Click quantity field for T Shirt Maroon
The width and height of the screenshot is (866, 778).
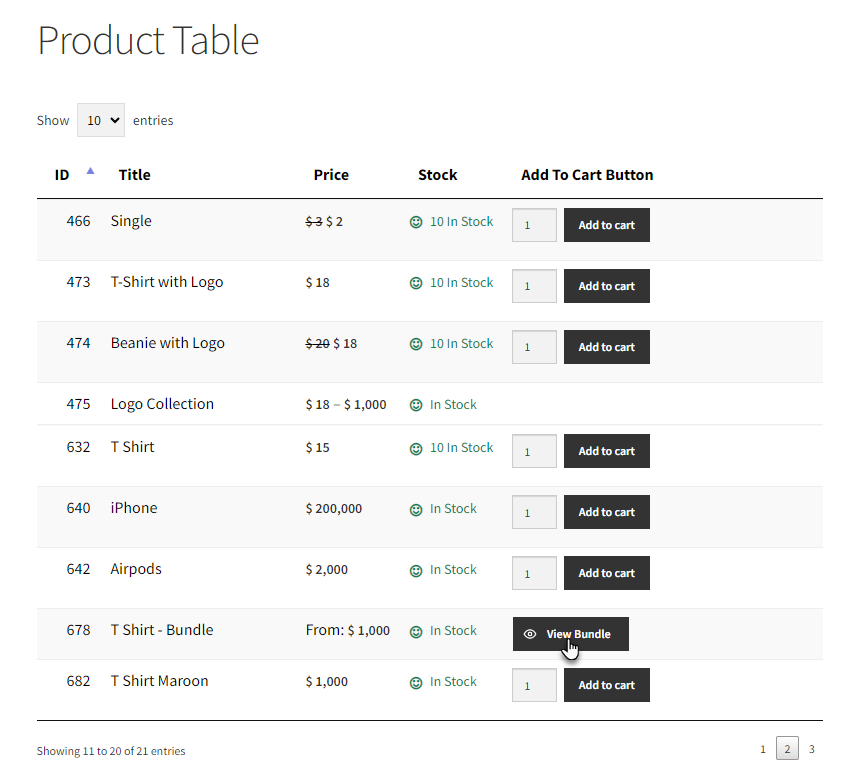(x=534, y=685)
